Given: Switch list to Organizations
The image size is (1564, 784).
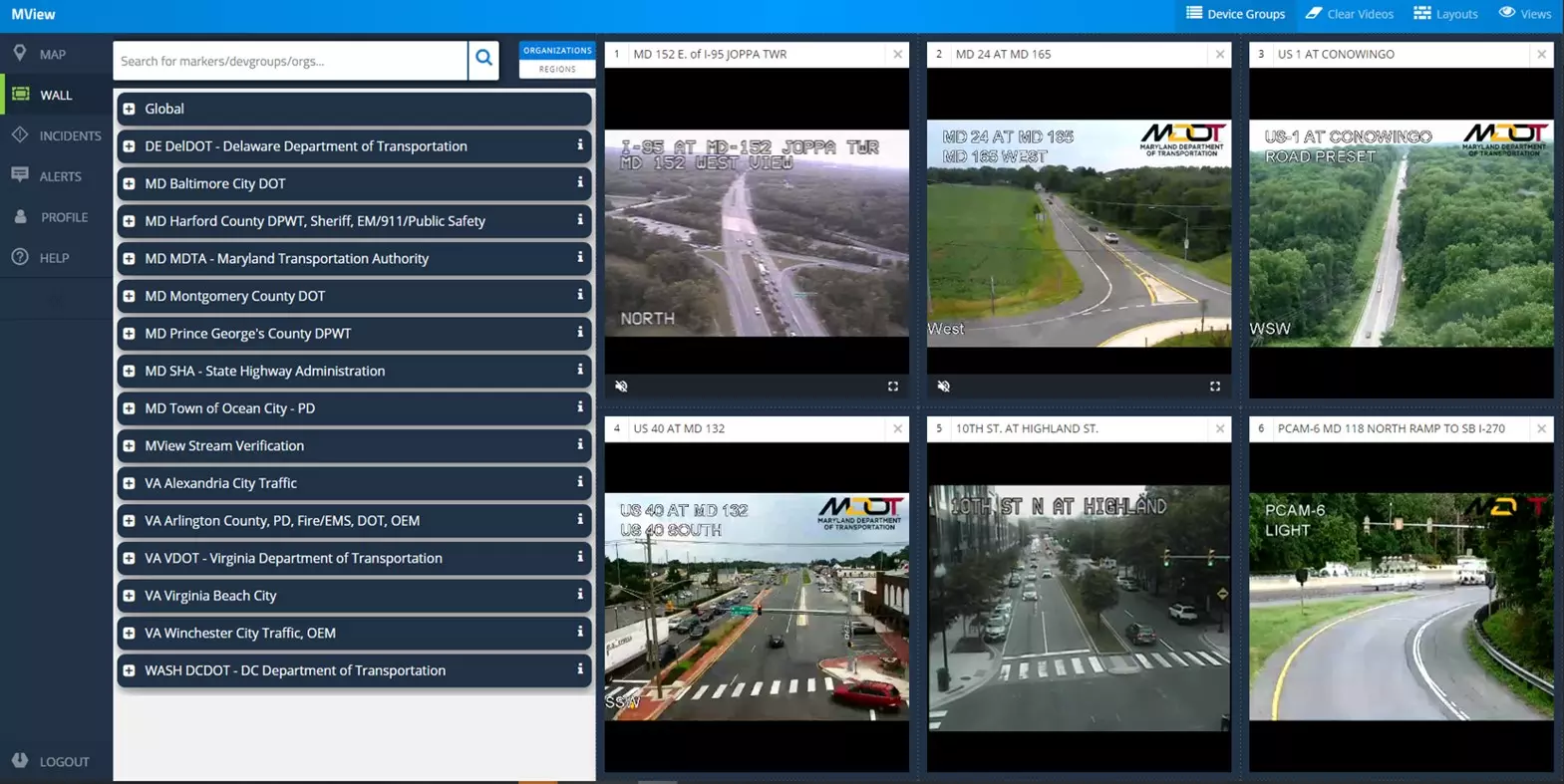Looking at the screenshot, I should point(557,50).
